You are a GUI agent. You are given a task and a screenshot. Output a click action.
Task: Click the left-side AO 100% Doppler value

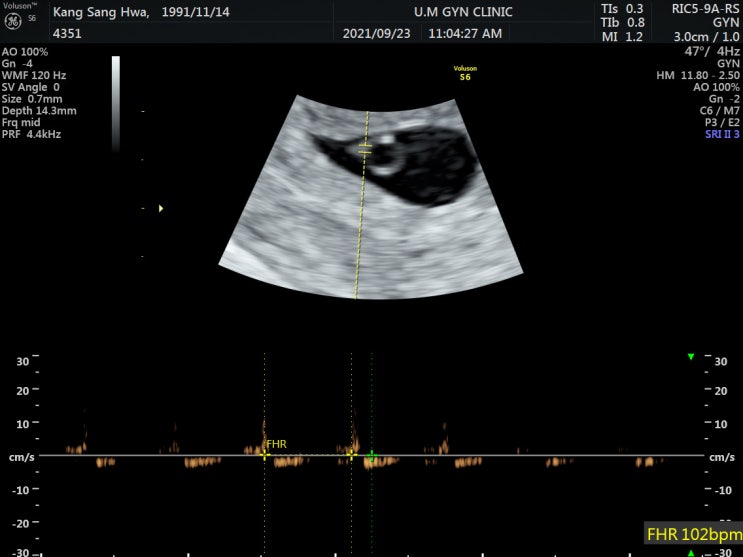[x=25, y=52]
